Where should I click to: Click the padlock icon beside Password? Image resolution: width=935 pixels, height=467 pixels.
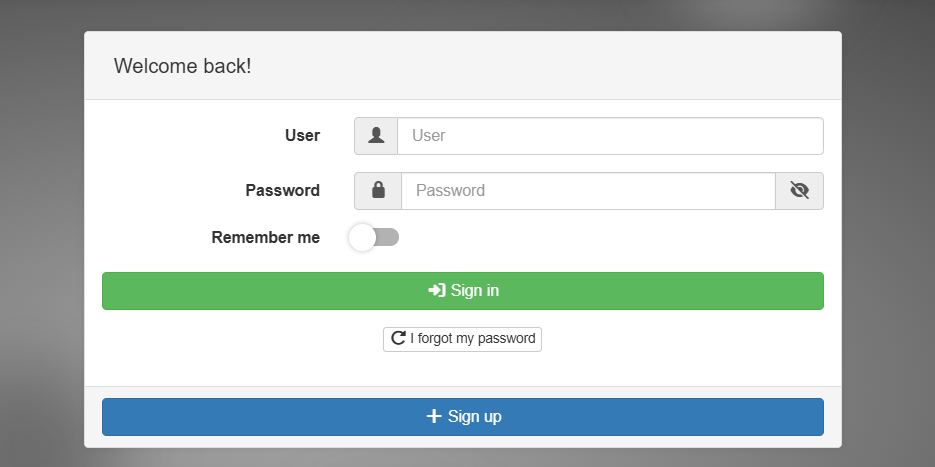(x=378, y=190)
